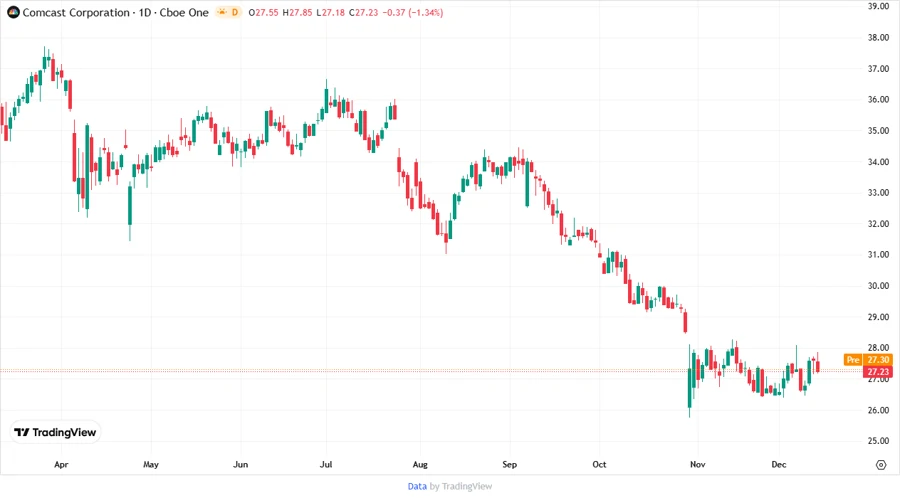Click the close value C27.23
900x498 pixels.
363,12
